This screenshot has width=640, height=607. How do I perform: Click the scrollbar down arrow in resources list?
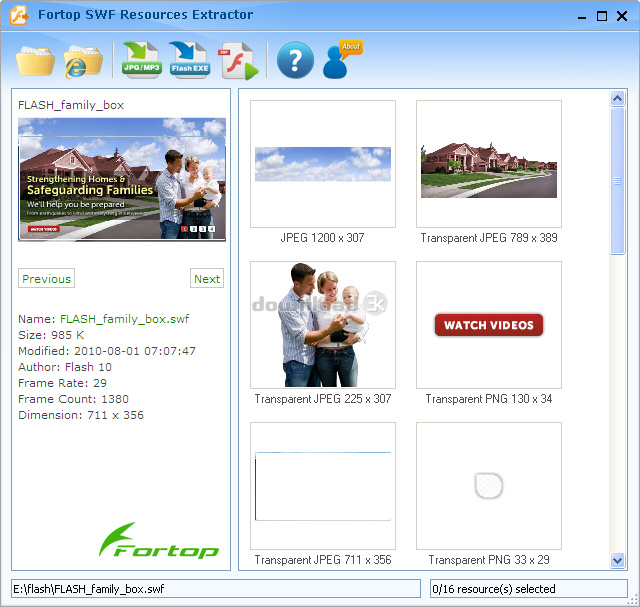[618, 561]
